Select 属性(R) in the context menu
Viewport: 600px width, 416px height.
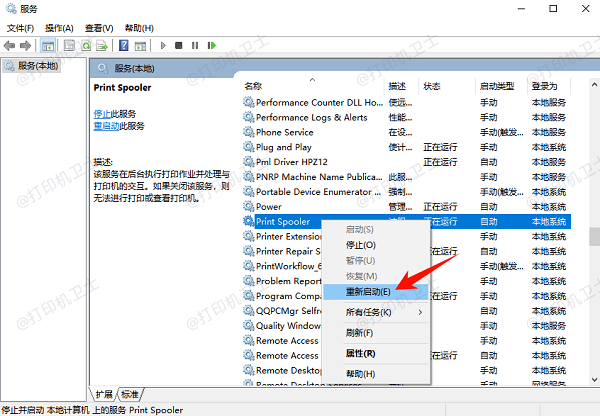click(360, 353)
